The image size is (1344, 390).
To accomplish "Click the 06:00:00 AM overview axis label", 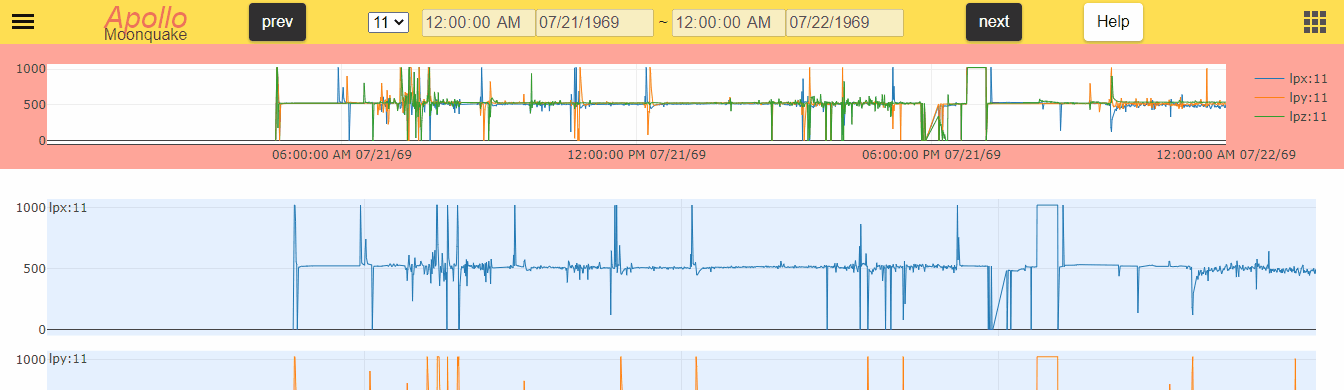I will tap(342, 155).
